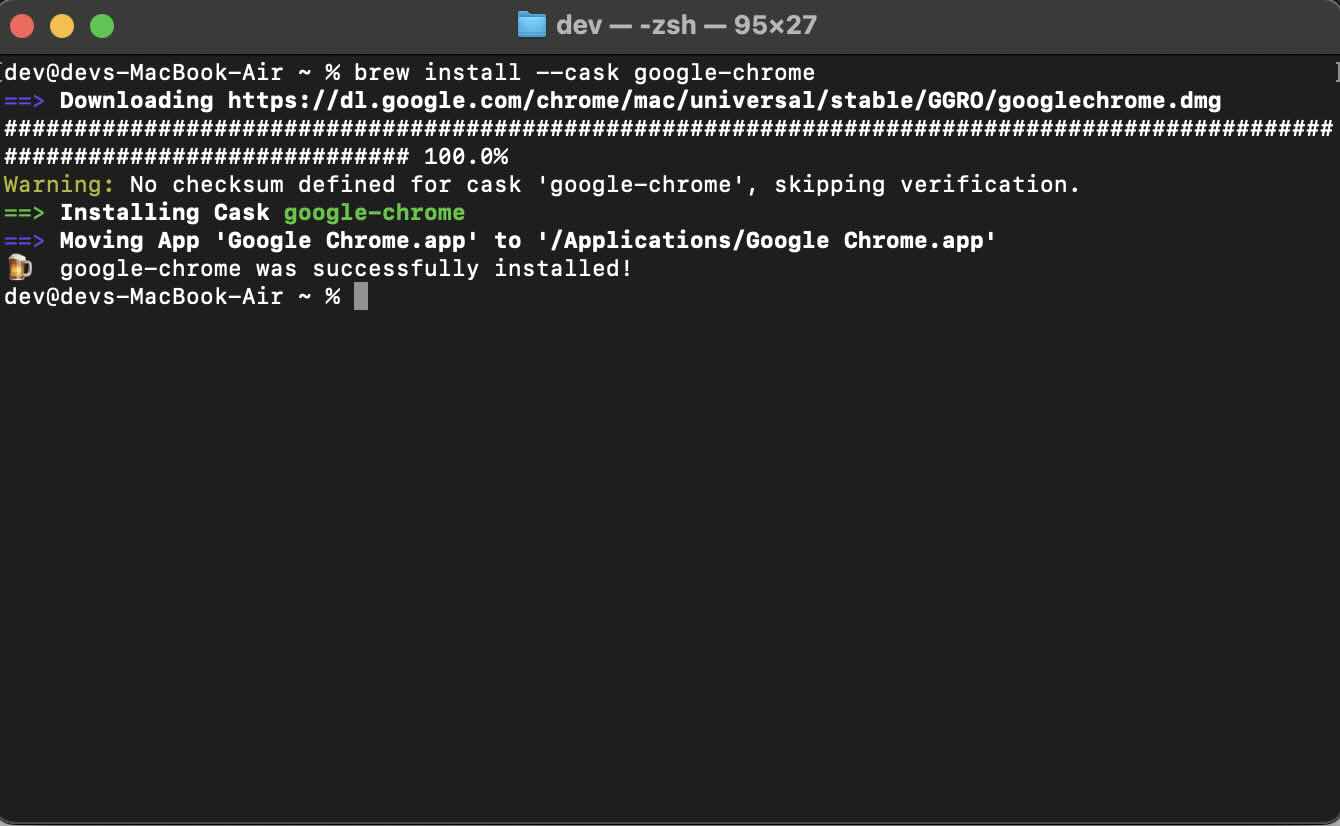Click the hash-mark progress bar
1340x826 pixels.
click(600, 128)
